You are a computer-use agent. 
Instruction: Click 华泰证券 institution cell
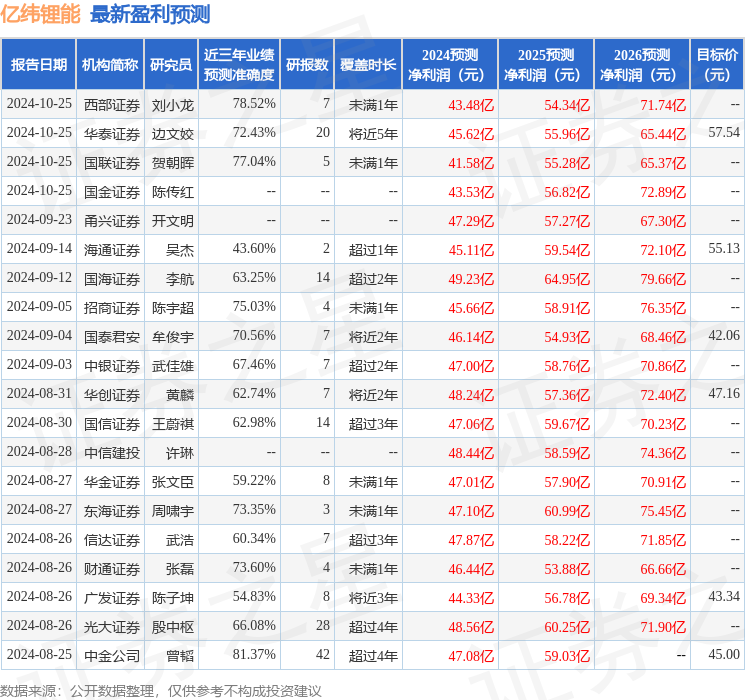(x=112, y=134)
